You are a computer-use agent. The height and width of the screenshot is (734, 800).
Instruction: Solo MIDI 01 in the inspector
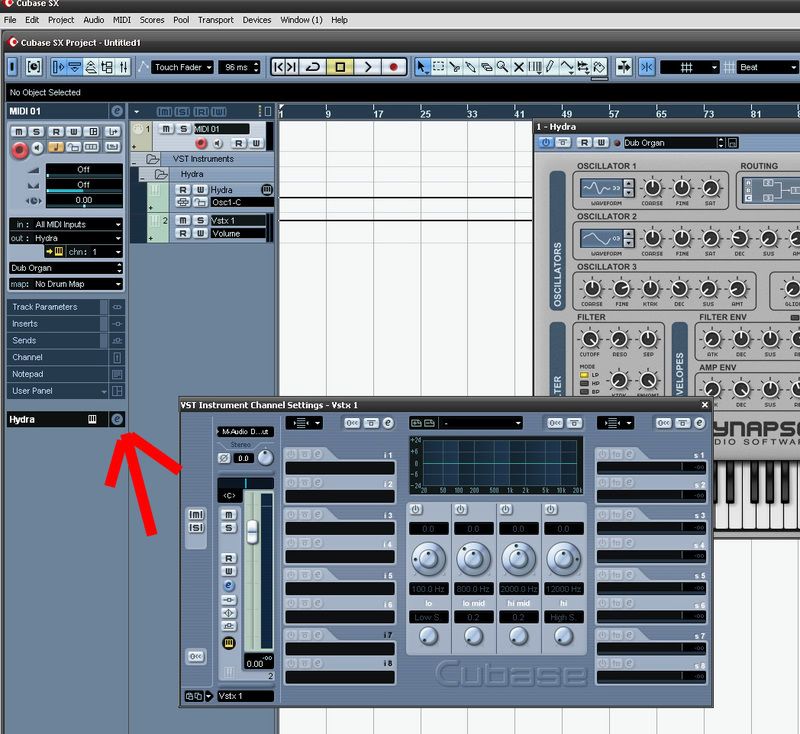pos(36,132)
